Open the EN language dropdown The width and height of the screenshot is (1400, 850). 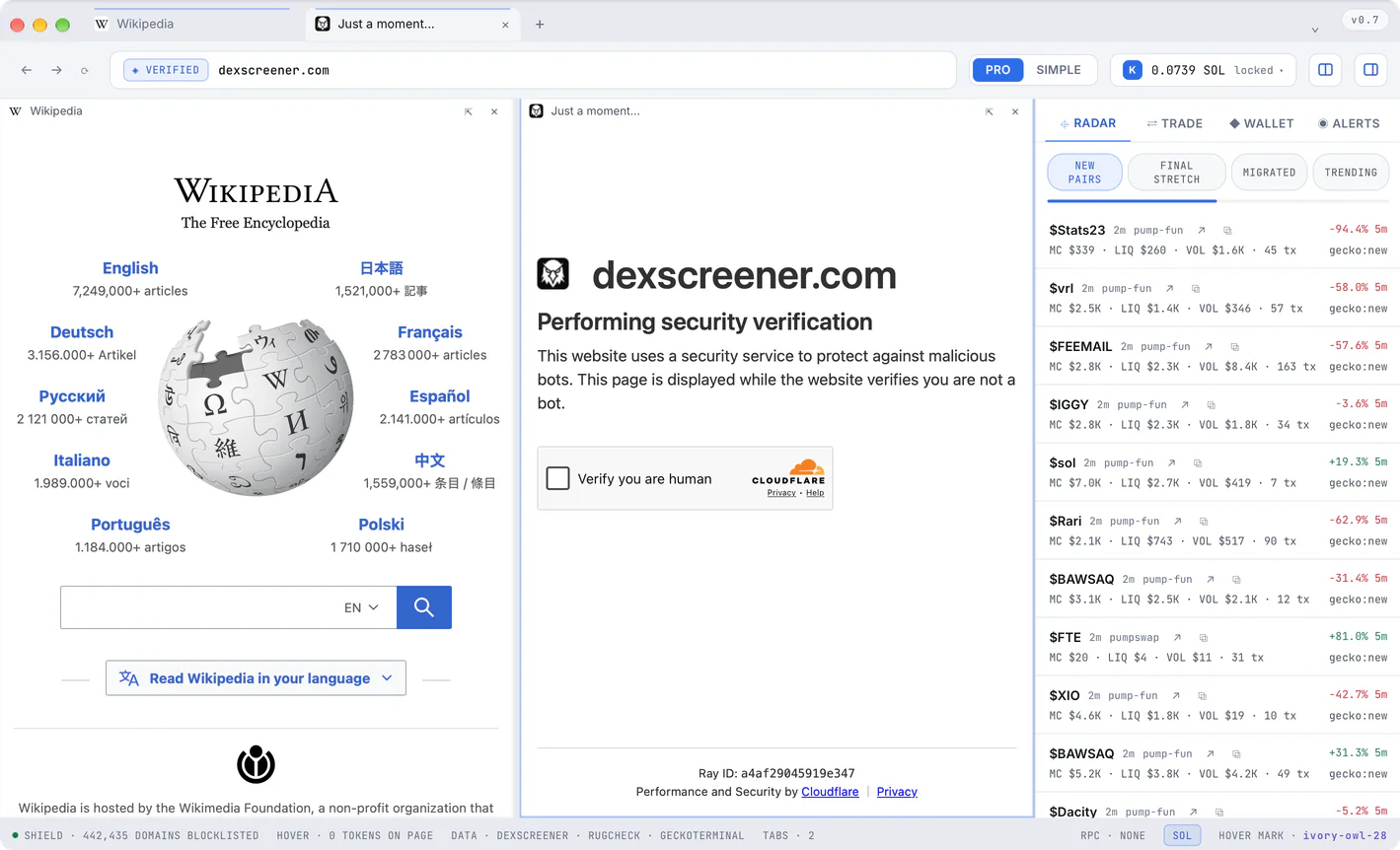[x=361, y=607]
